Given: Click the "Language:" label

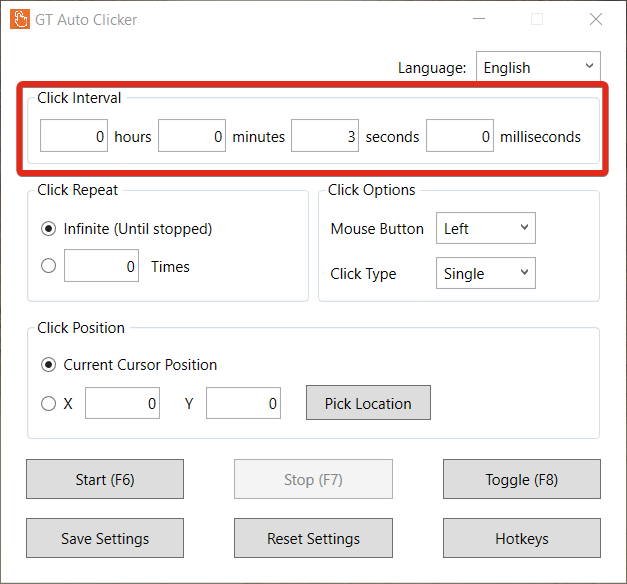Looking at the screenshot, I should (432, 68).
